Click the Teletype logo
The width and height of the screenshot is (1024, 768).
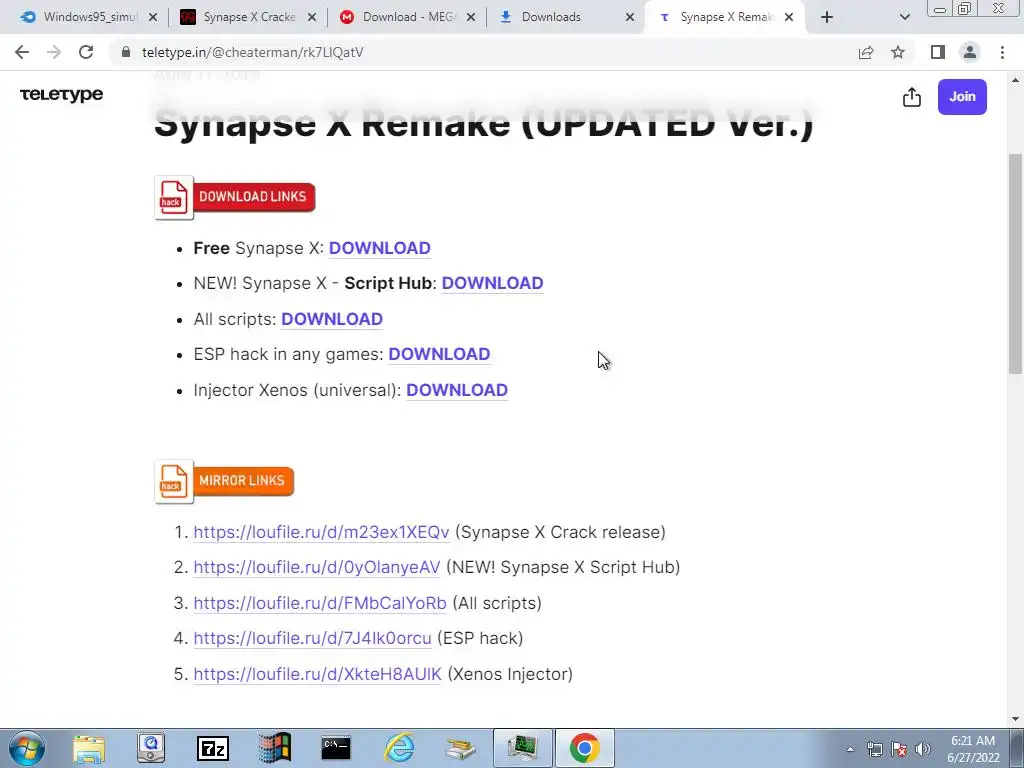(x=61, y=95)
